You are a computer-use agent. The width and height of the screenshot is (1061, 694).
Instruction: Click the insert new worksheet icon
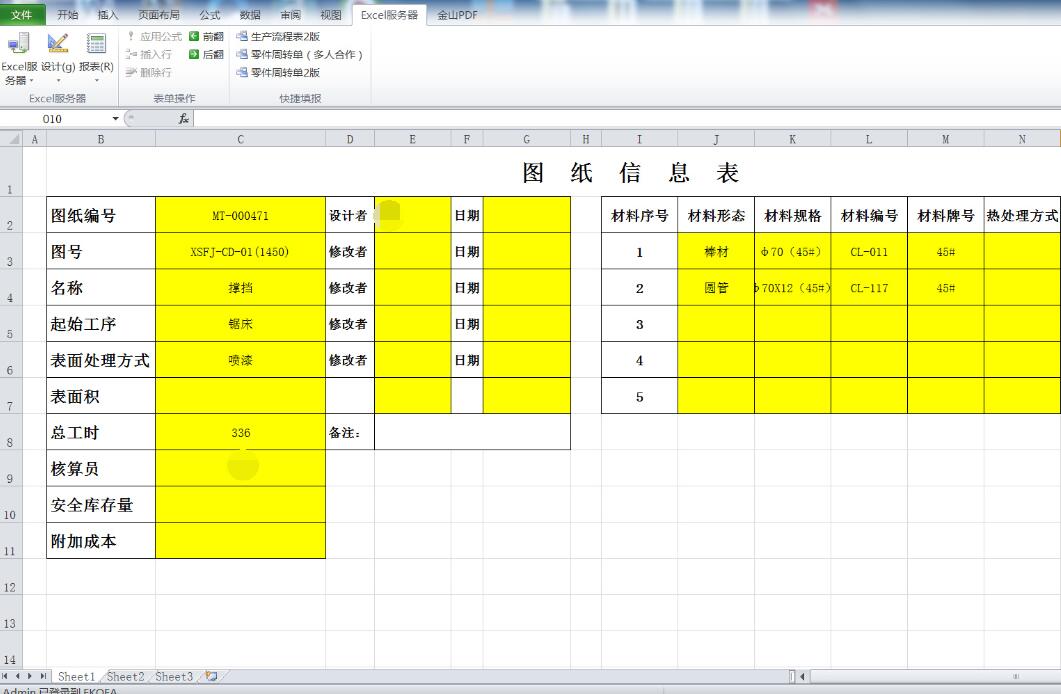point(211,677)
